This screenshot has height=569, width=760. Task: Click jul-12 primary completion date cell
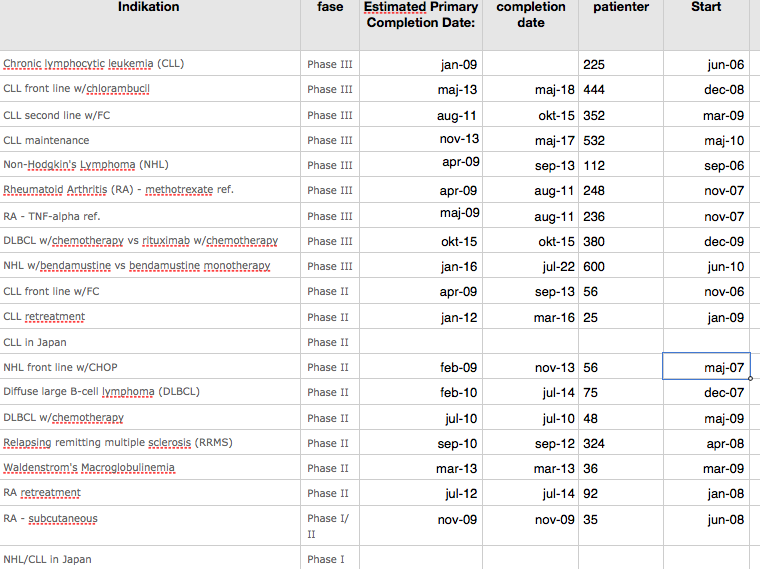pos(421,493)
